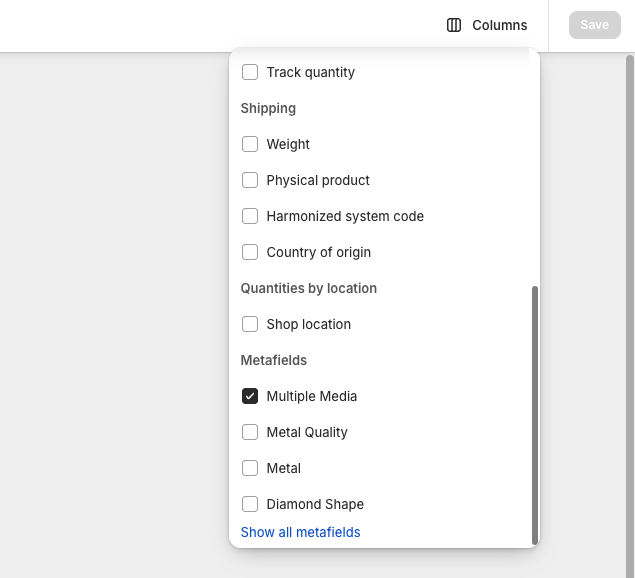635x578 pixels.
Task: Enable the Track quantity checkbox
Action: point(250,72)
